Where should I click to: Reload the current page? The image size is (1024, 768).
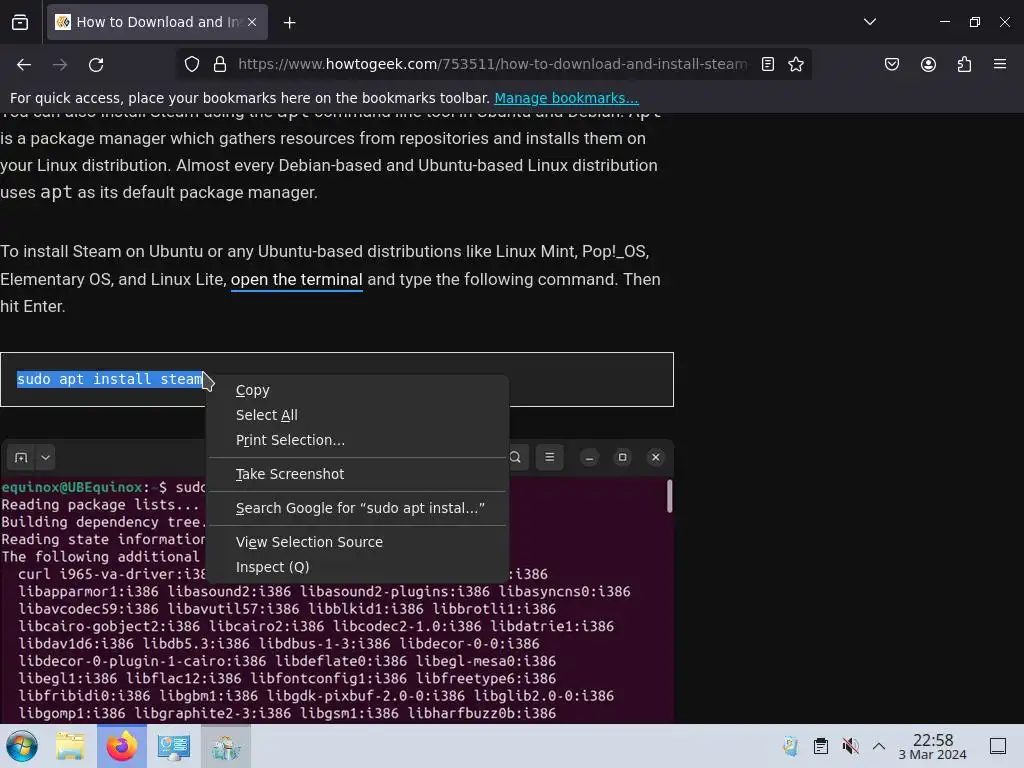96,64
